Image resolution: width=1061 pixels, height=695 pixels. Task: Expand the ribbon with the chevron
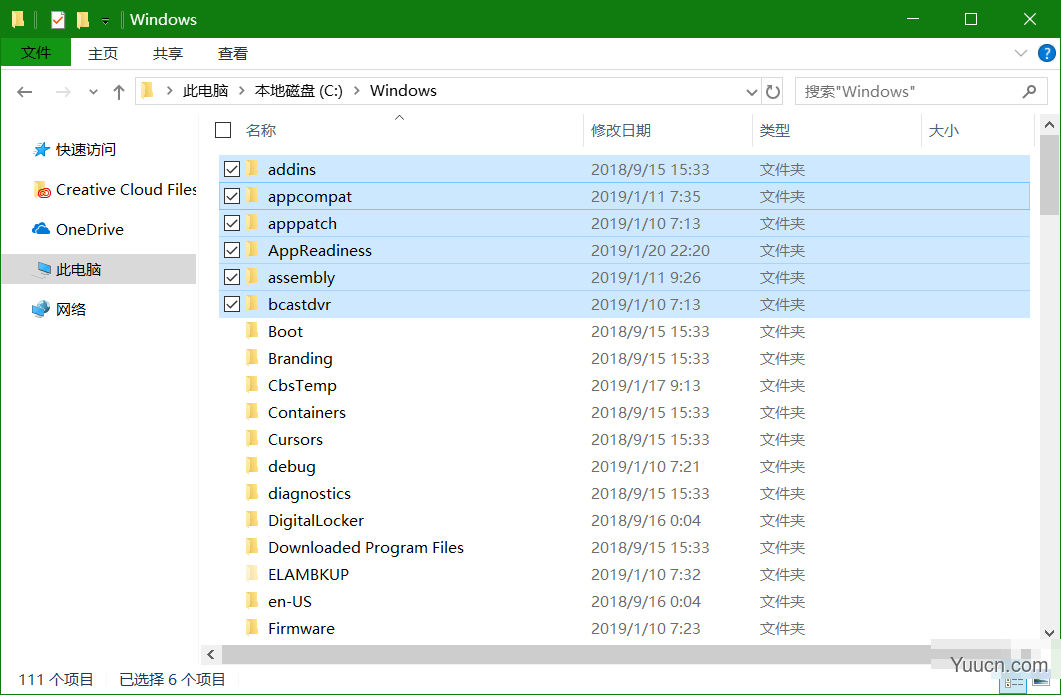[1020, 53]
